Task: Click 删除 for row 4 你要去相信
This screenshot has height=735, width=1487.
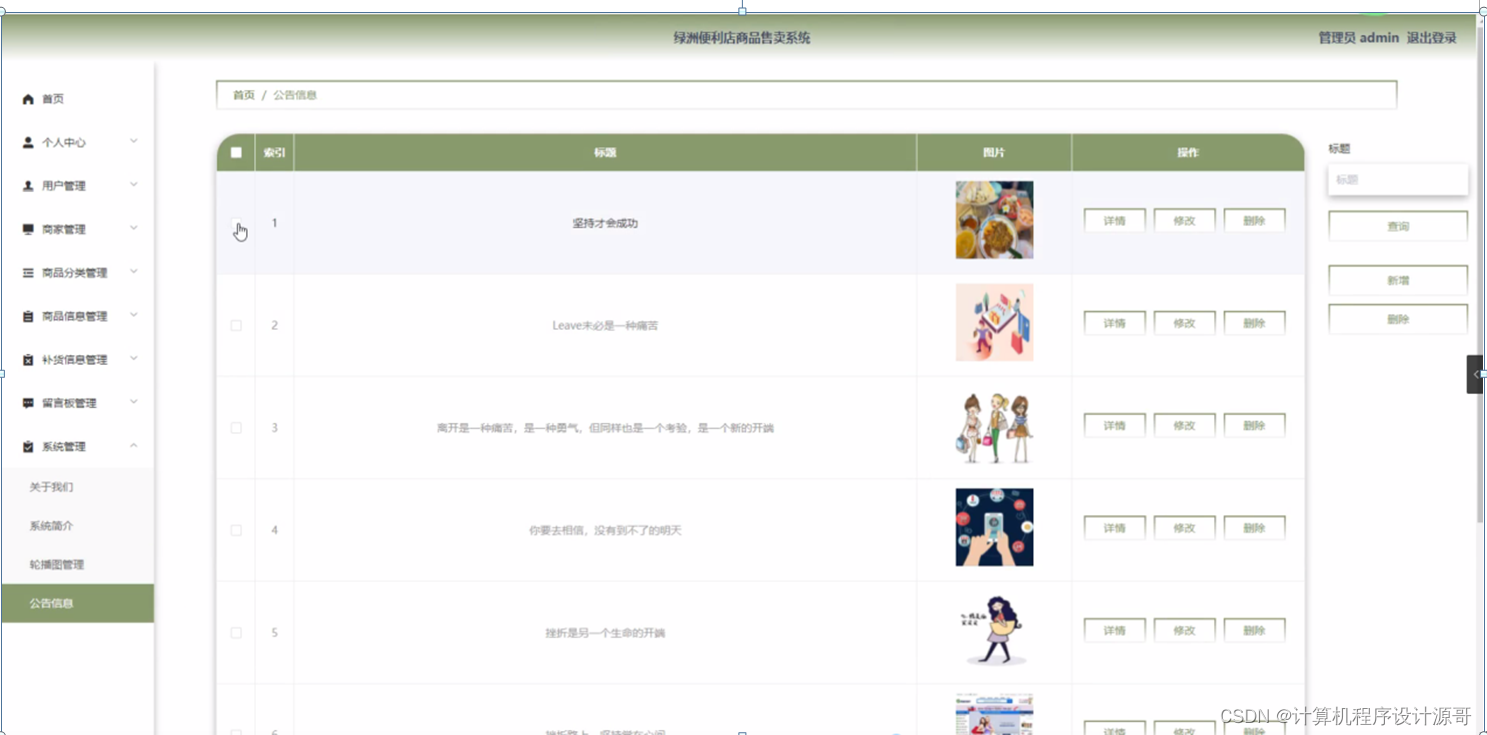Action: [1255, 528]
